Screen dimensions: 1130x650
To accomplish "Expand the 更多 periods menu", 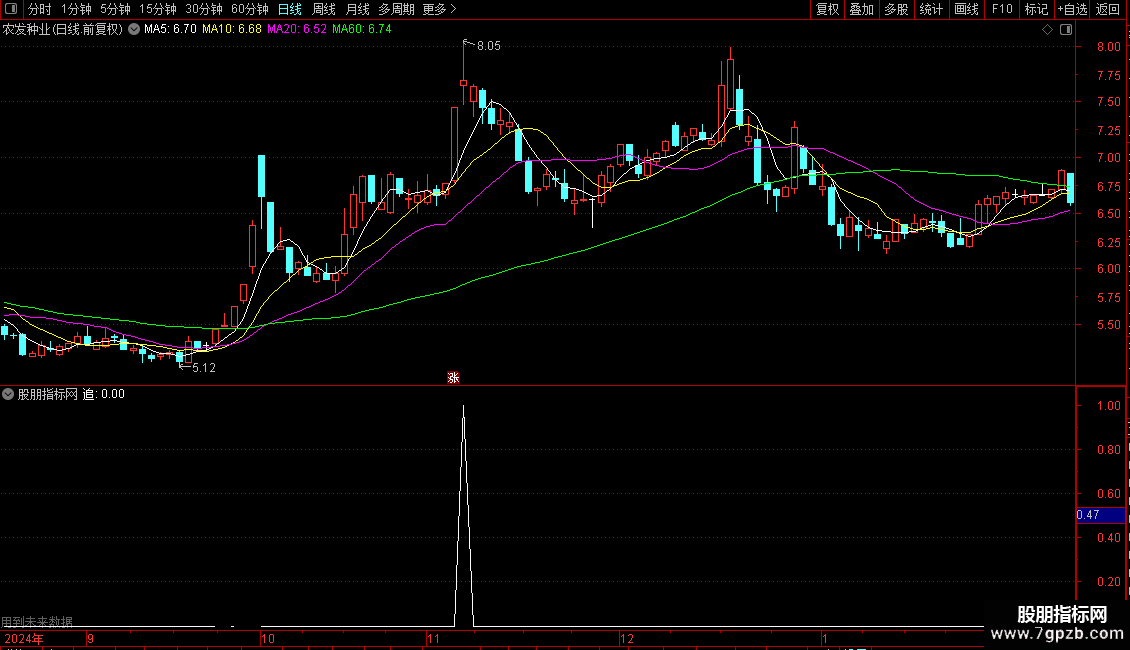I will (x=440, y=9).
